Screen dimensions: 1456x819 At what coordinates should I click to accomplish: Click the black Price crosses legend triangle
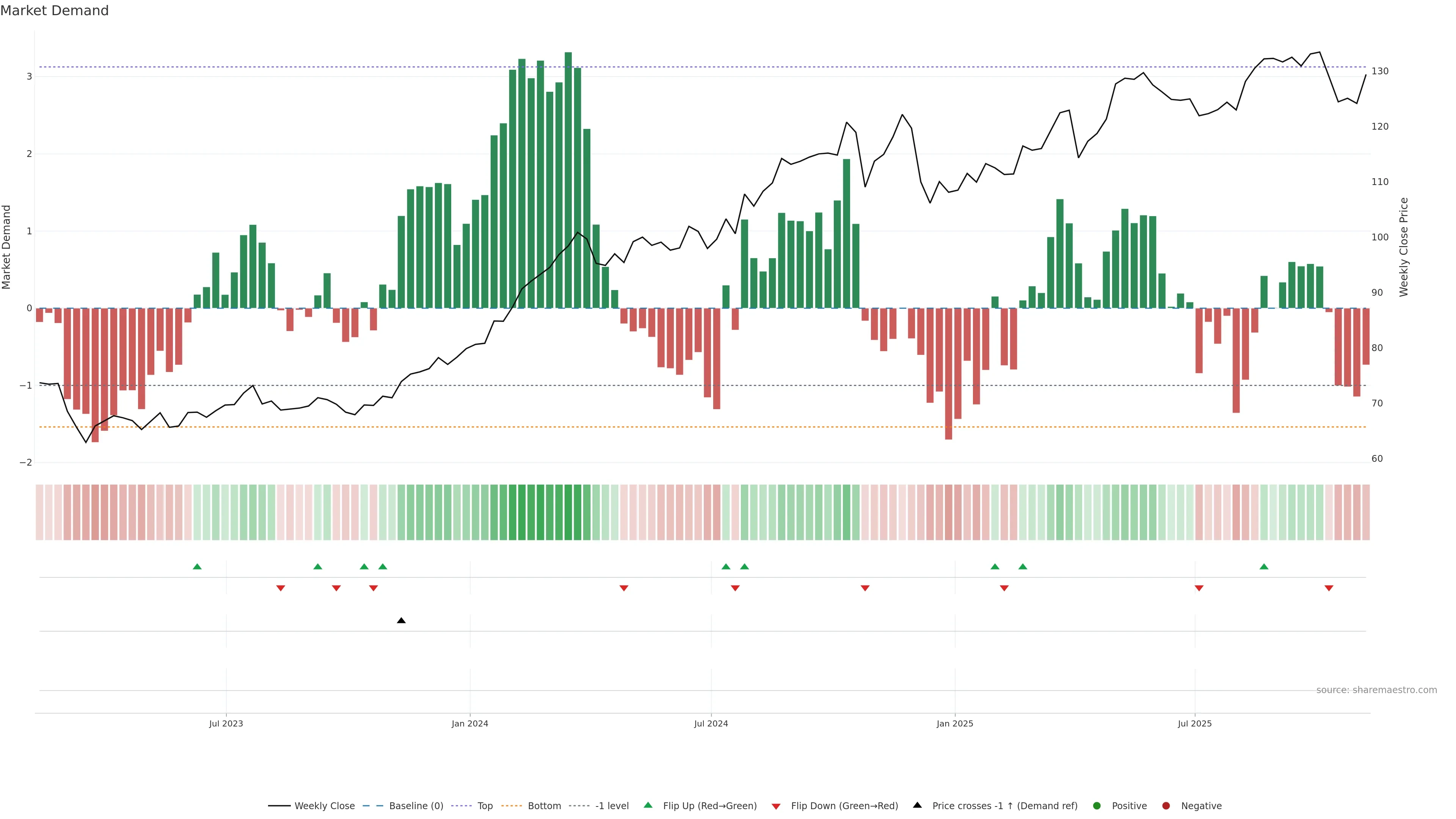click(917, 805)
